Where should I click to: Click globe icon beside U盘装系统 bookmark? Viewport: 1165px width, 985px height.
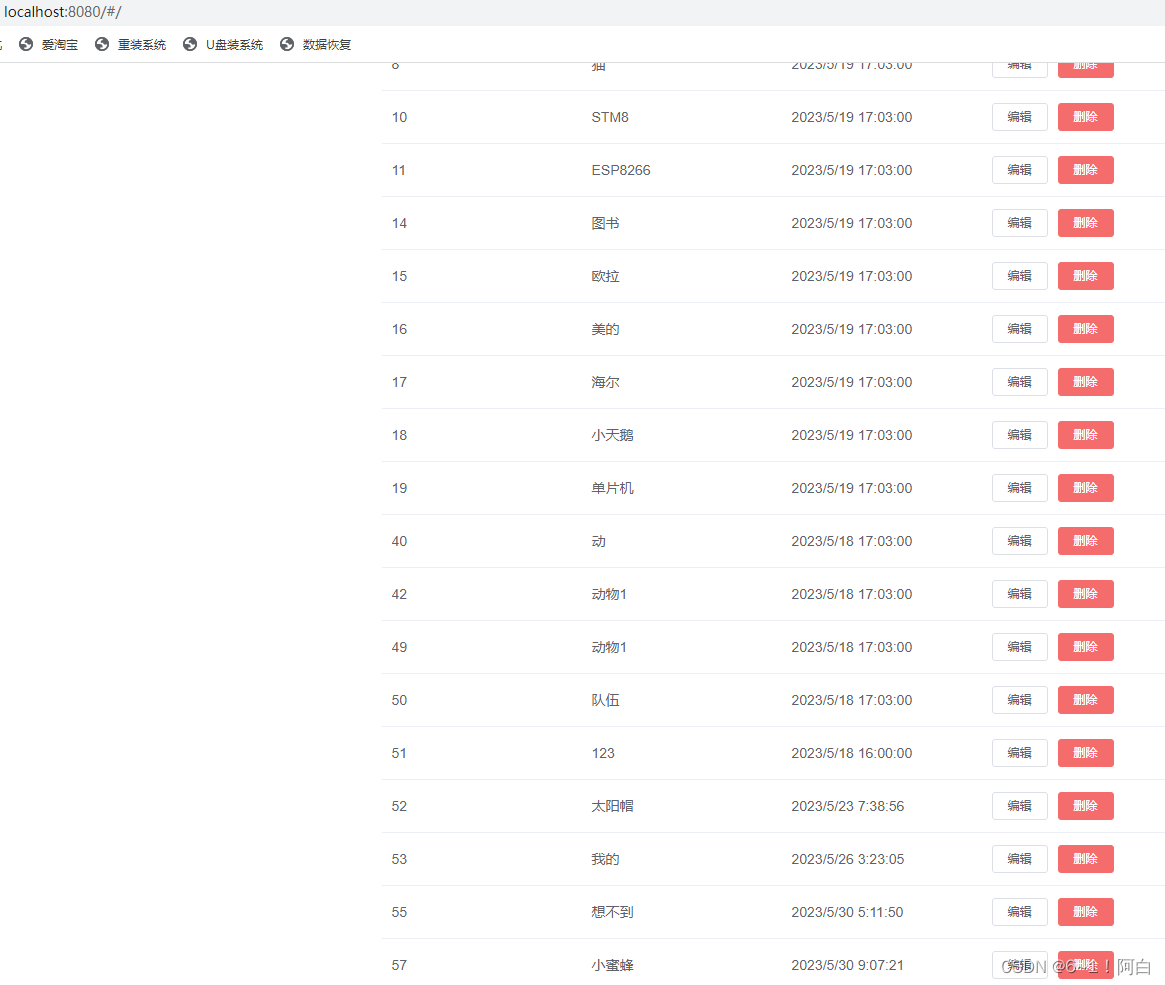click(190, 45)
